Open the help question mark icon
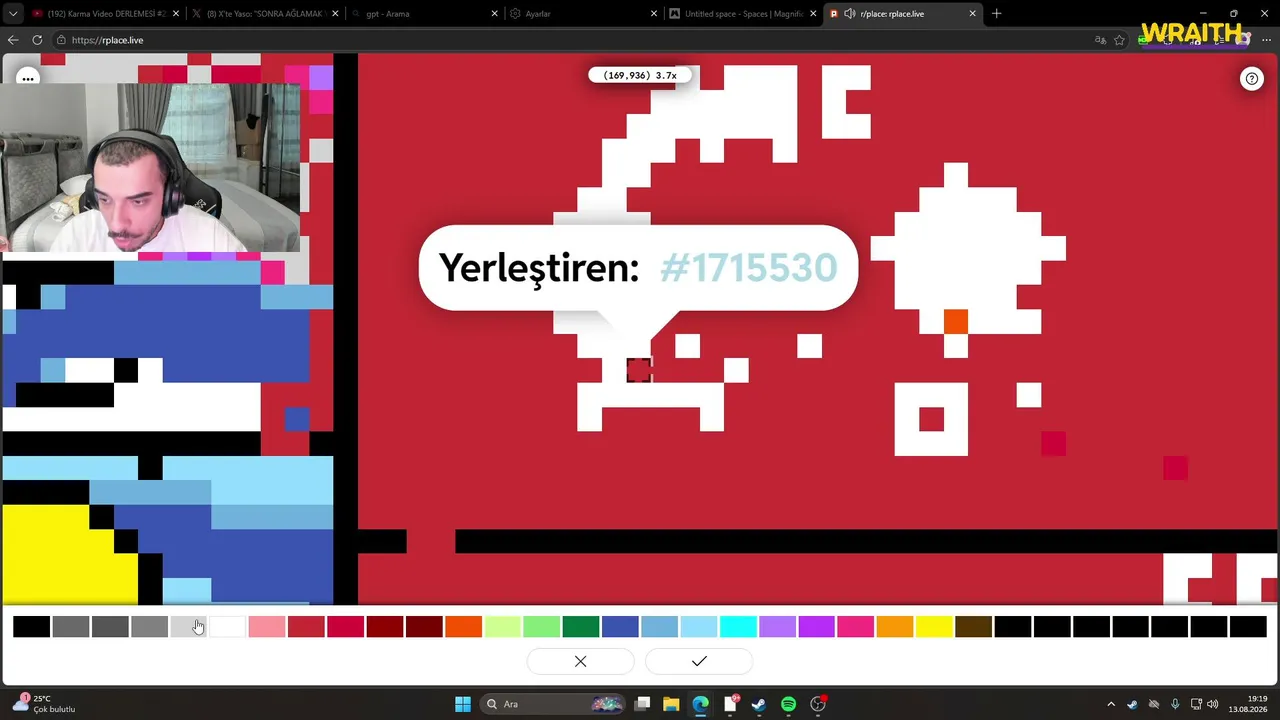The width and height of the screenshot is (1280, 720). (1252, 79)
